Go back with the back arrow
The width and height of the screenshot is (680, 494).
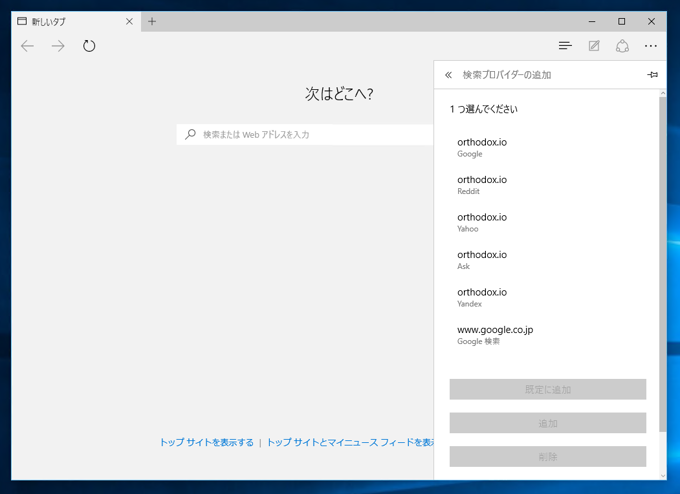point(27,46)
